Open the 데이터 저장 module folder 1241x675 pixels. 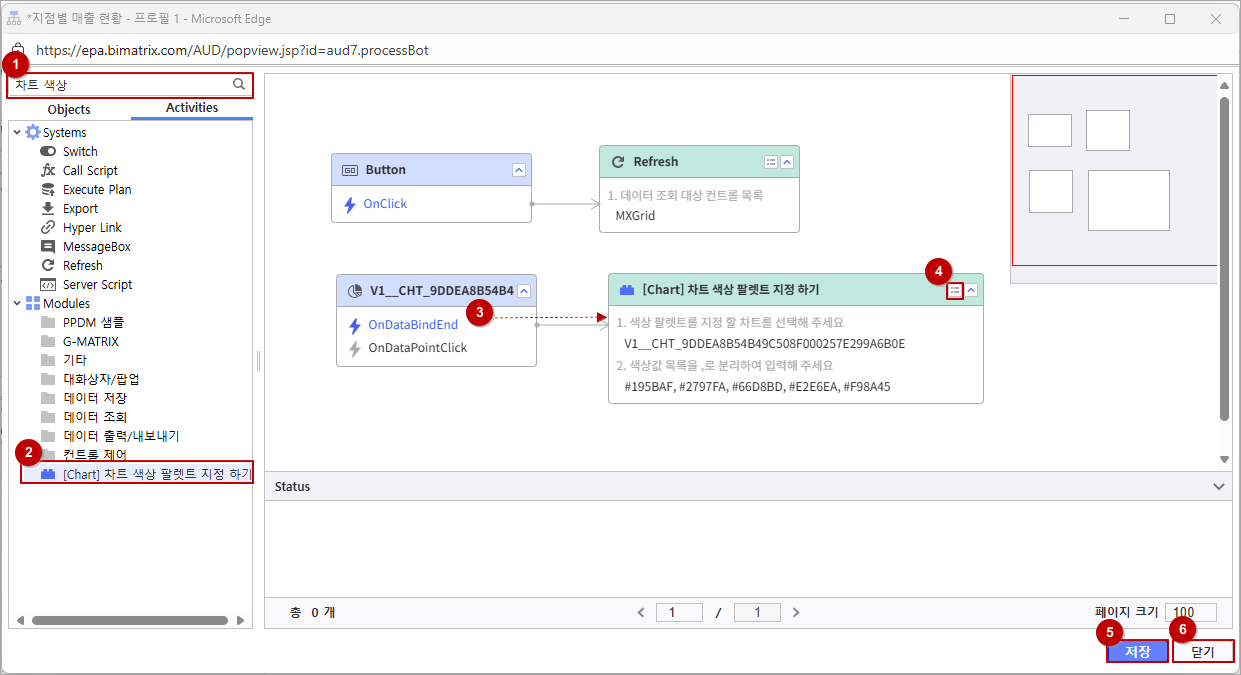coord(94,398)
